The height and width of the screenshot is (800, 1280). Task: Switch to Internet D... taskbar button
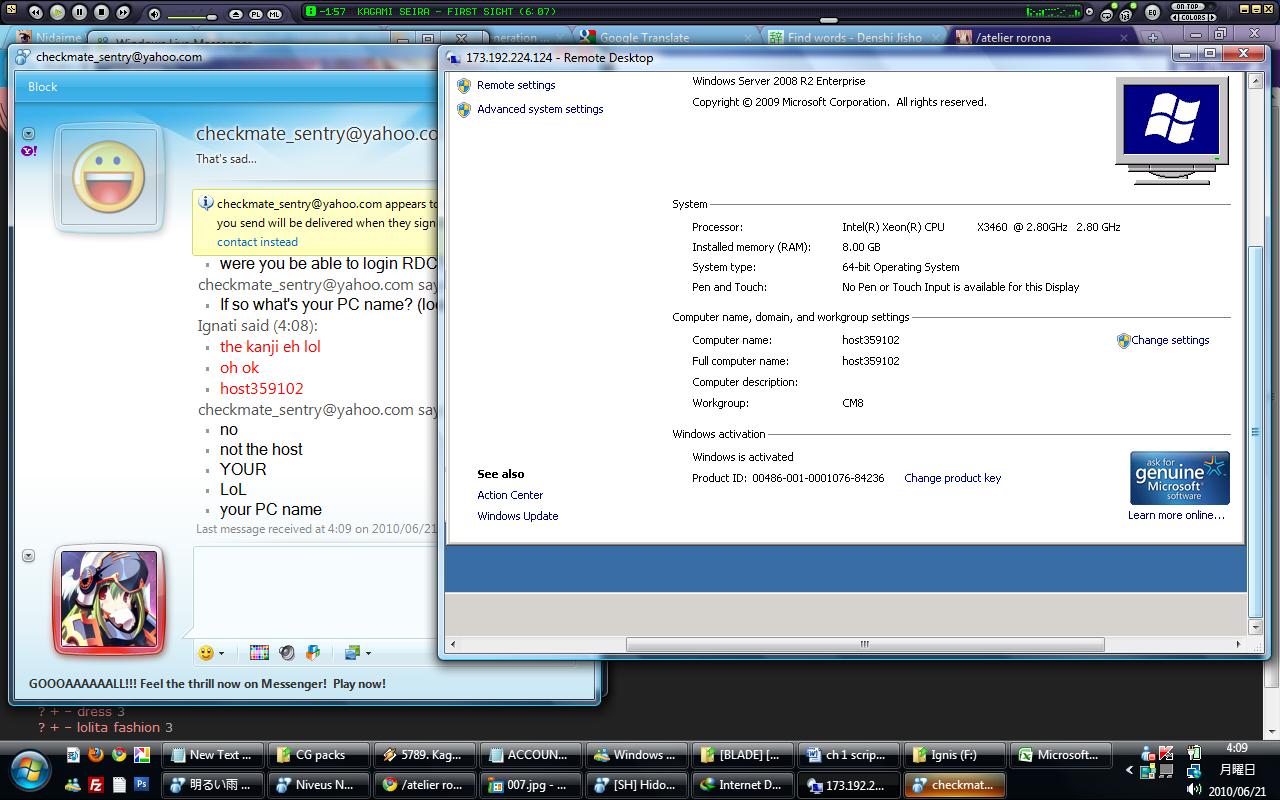pyautogui.click(x=741, y=785)
